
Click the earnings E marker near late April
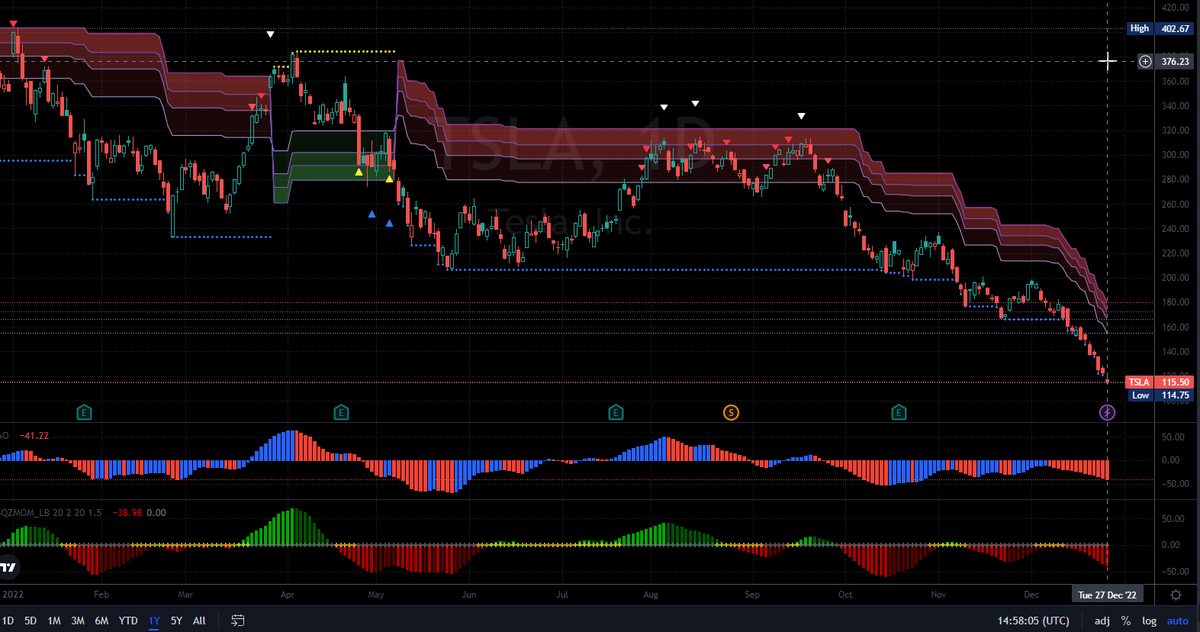(341, 411)
